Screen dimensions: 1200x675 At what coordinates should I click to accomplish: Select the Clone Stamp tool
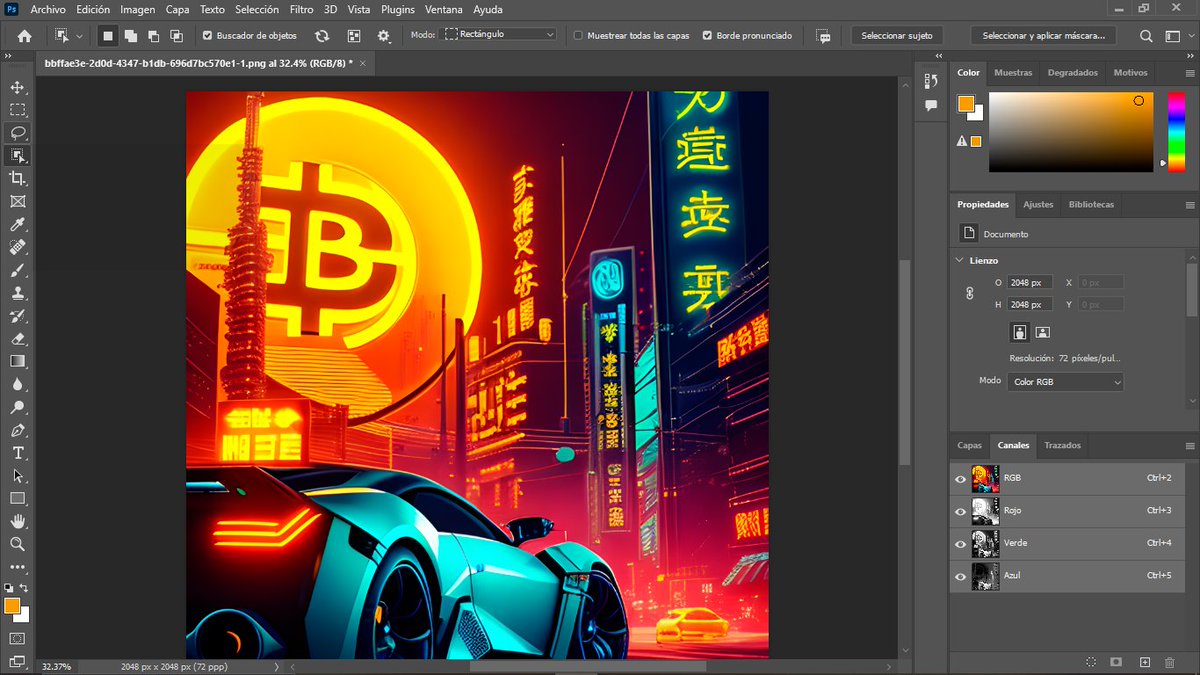coord(18,293)
